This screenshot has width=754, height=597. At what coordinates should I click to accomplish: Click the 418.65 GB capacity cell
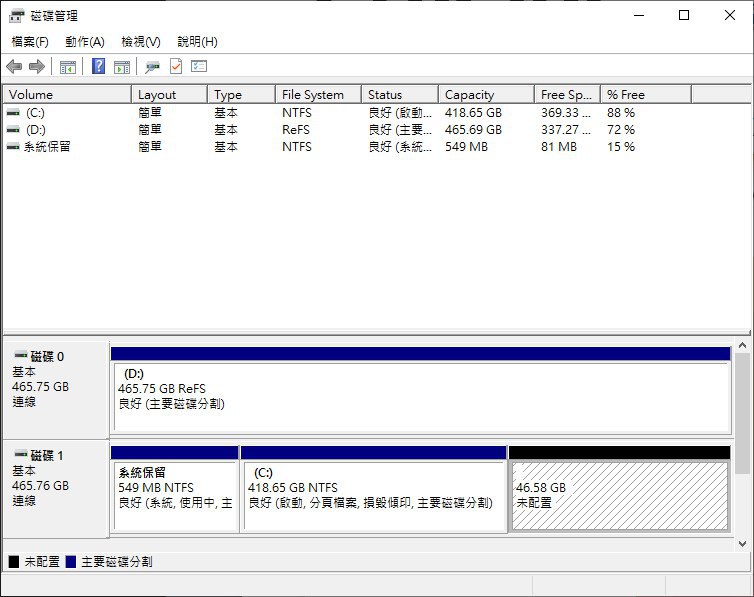[x=473, y=113]
